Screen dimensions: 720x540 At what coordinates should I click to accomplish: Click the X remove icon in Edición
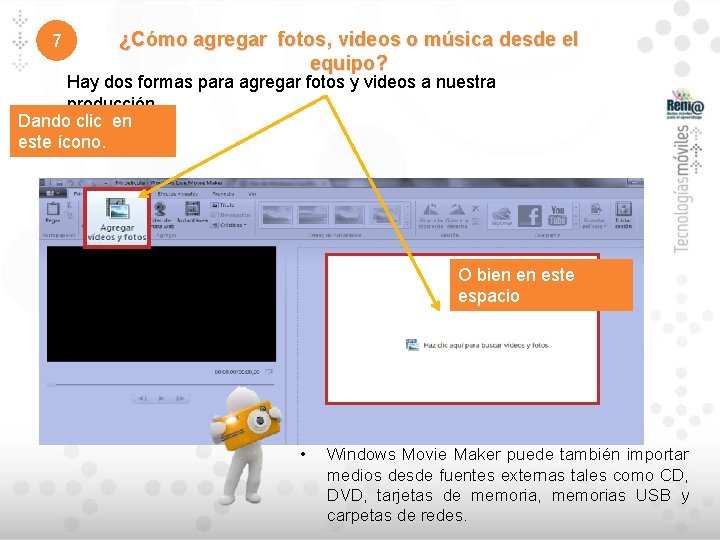[476, 208]
